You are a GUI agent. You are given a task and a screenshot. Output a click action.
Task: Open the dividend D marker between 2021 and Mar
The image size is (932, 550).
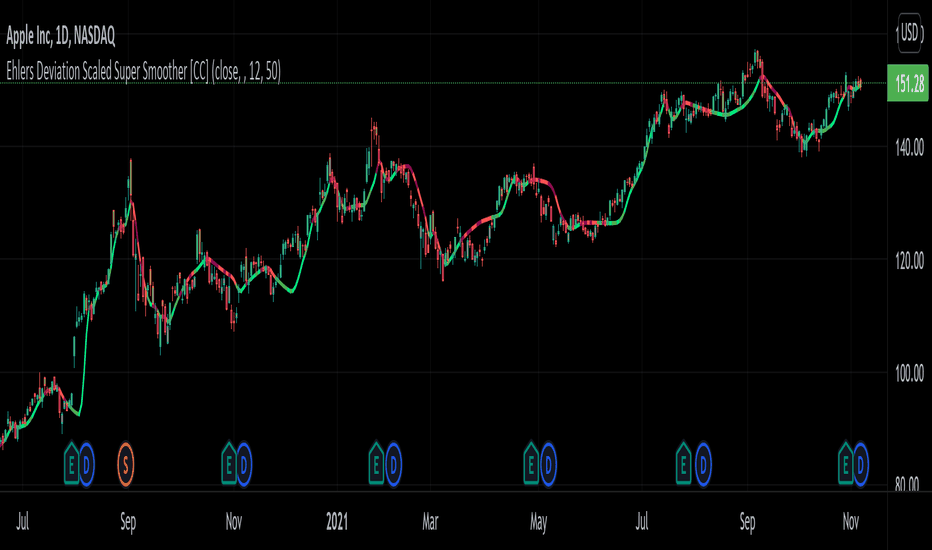pos(393,464)
